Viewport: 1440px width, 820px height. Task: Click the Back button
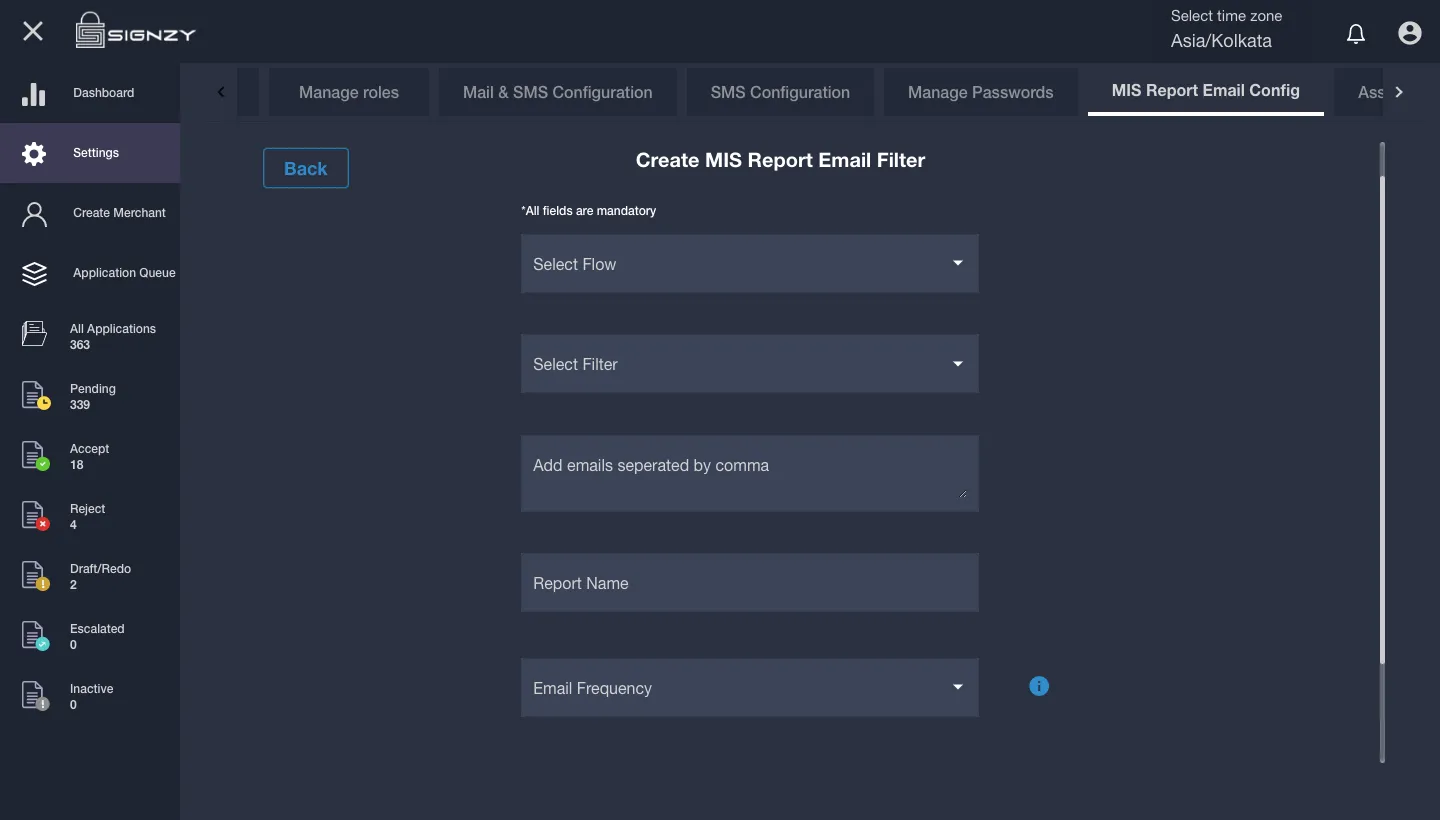[306, 168]
